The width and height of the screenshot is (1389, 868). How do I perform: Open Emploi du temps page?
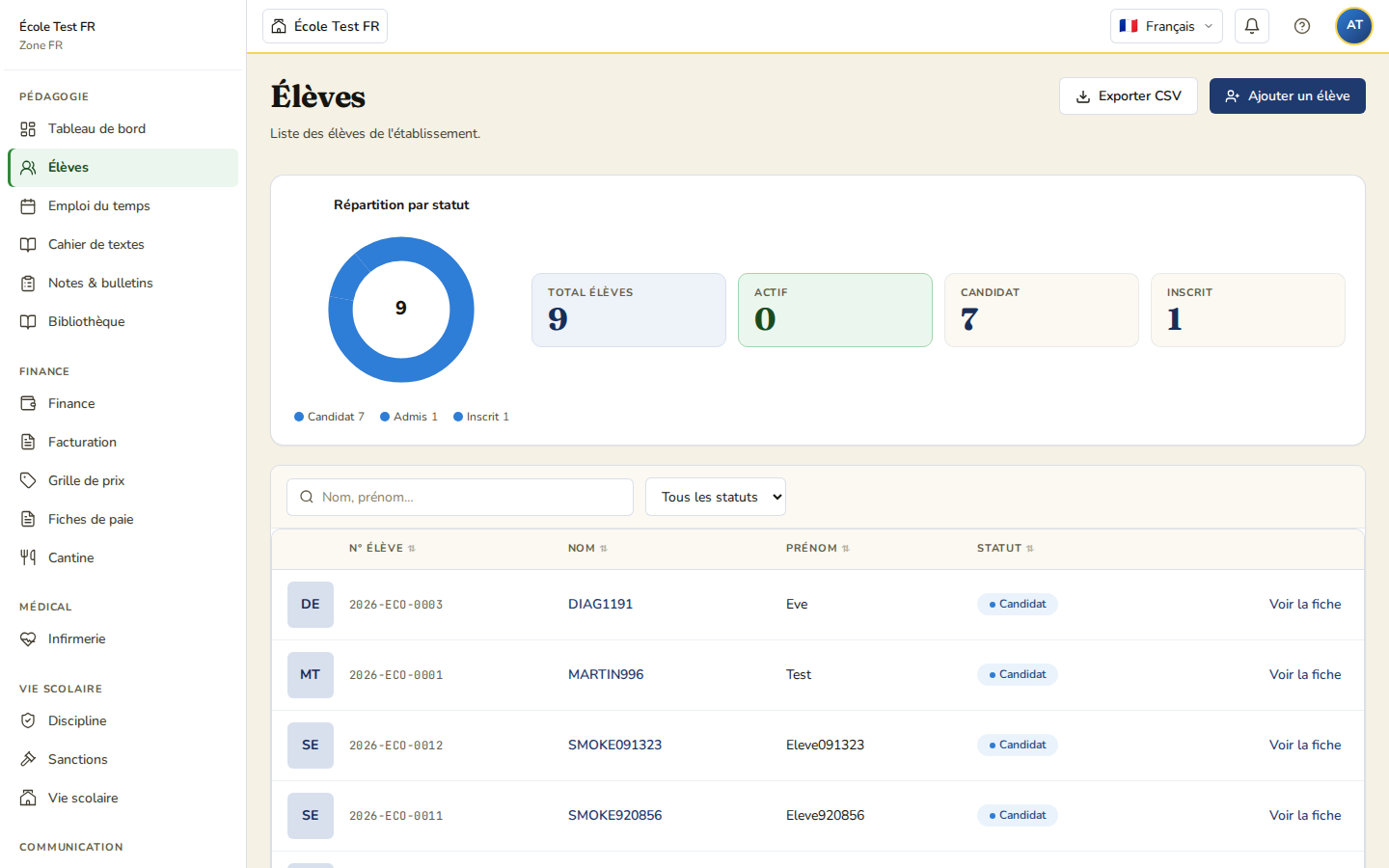(x=123, y=206)
